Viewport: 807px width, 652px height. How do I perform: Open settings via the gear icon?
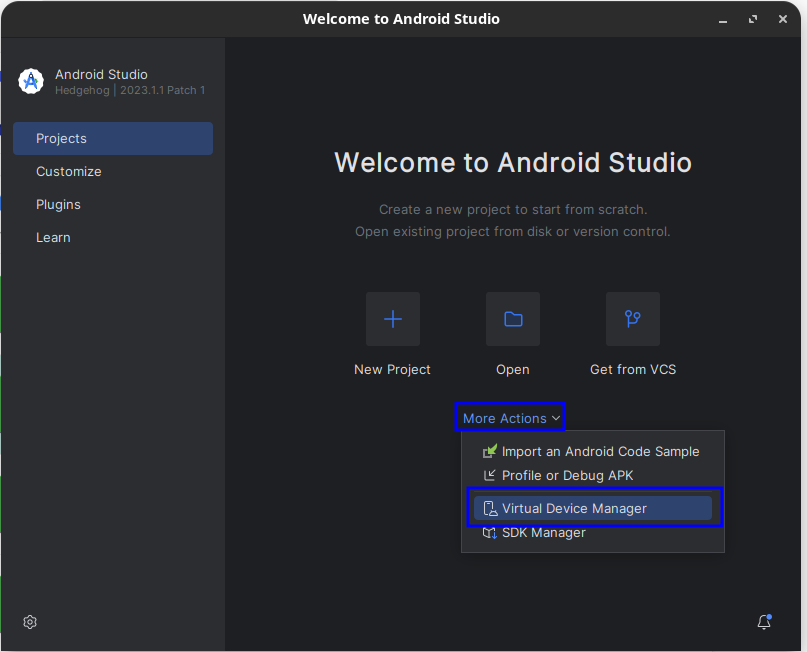click(x=30, y=622)
